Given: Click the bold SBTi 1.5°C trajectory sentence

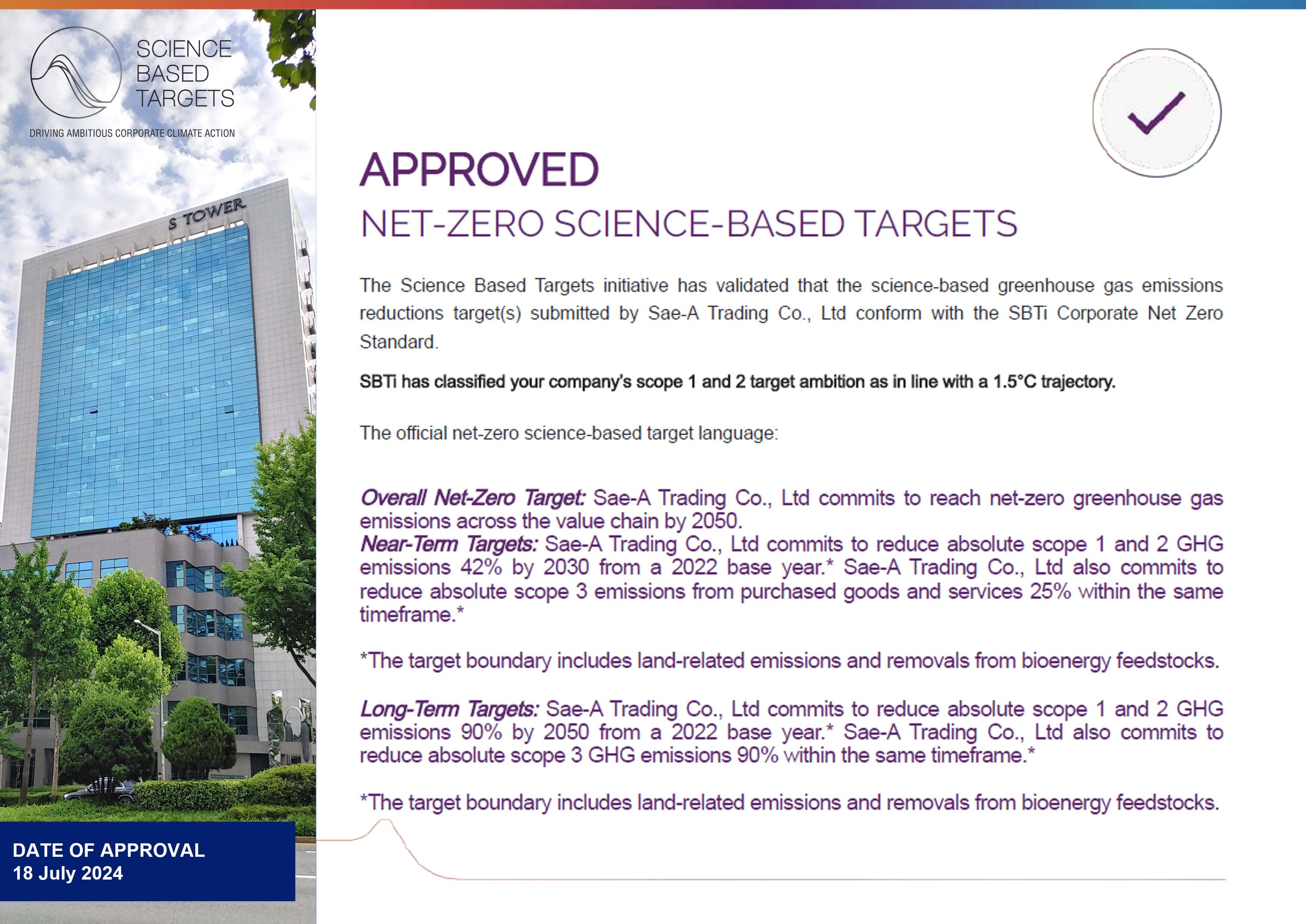Looking at the screenshot, I should tap(737, 382).
